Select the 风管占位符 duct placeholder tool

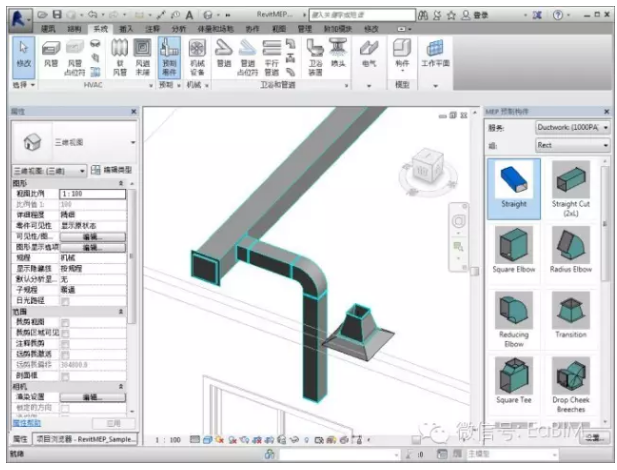coord(74,57)
